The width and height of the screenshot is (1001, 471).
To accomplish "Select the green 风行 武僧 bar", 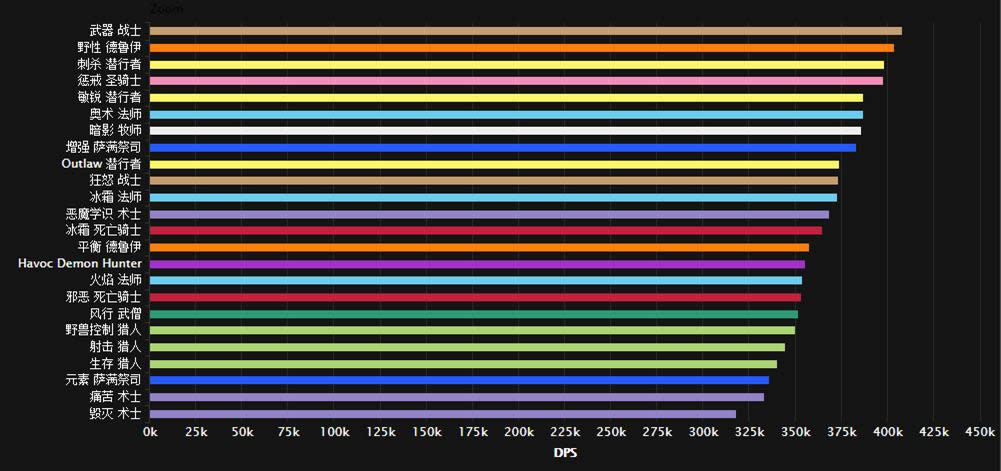I will click(473, 314).
